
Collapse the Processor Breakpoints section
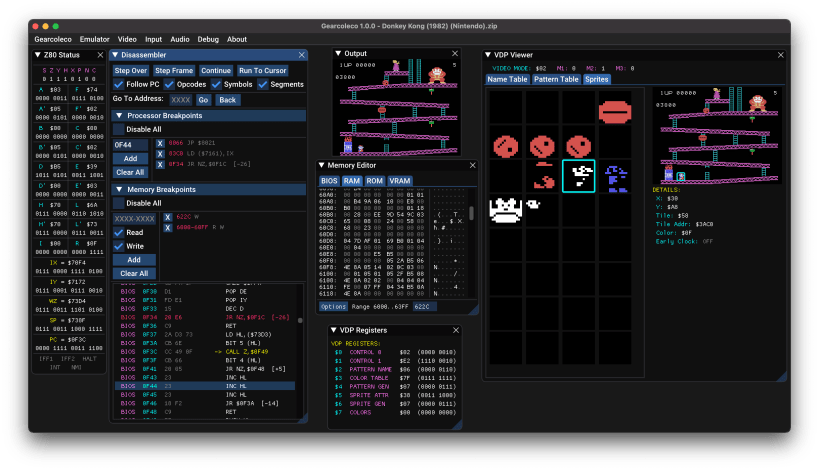pyautogui.click(x=119, y=115)
